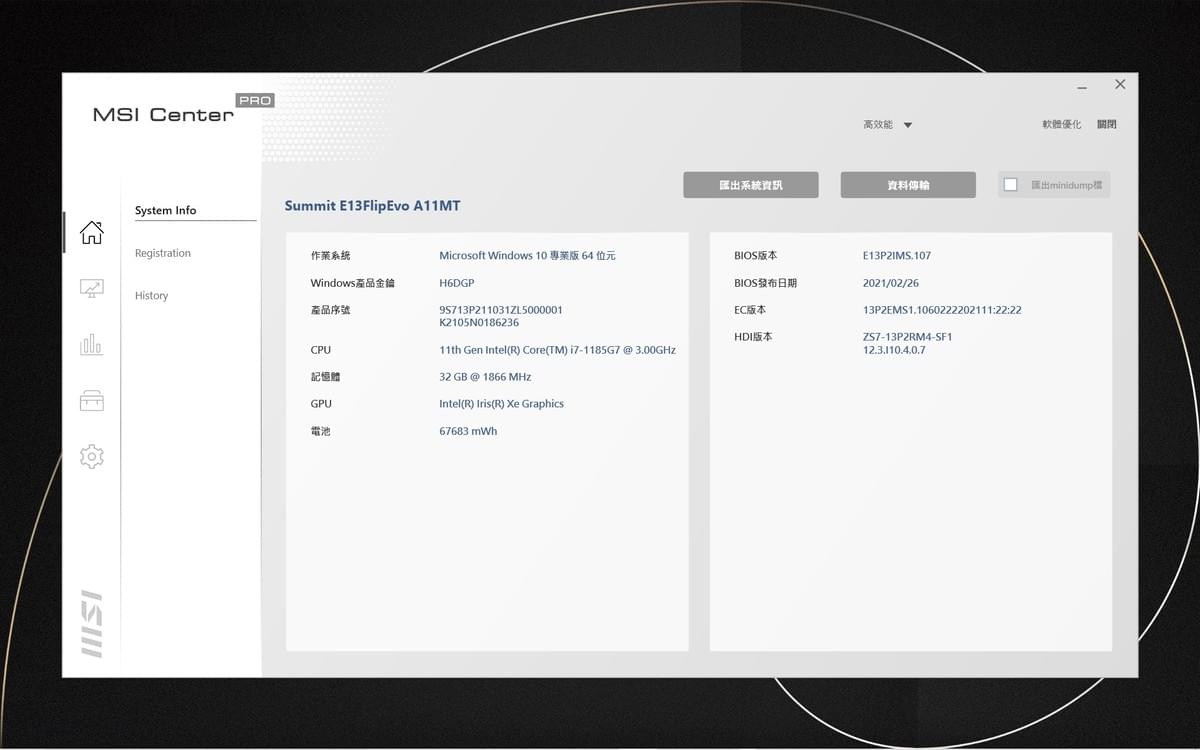Click the 匯出系統資訊 button
Screen dimensions: 1200x750
point(751,185)
